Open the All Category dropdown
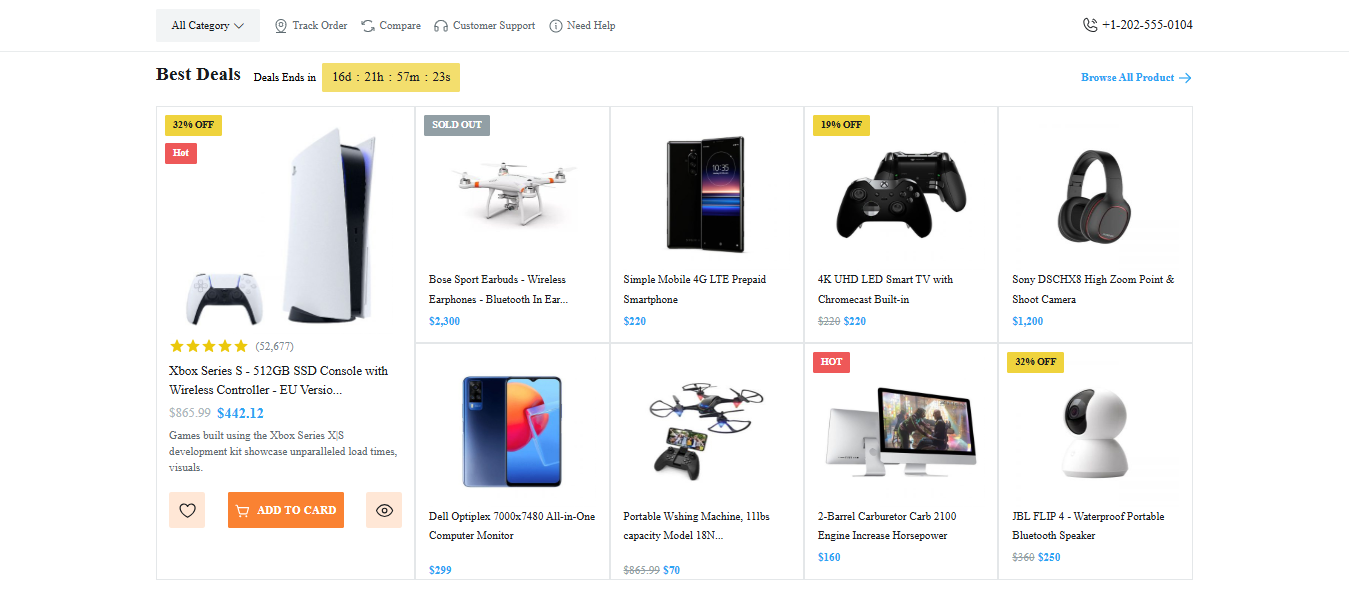 click(x=207, y=26)
